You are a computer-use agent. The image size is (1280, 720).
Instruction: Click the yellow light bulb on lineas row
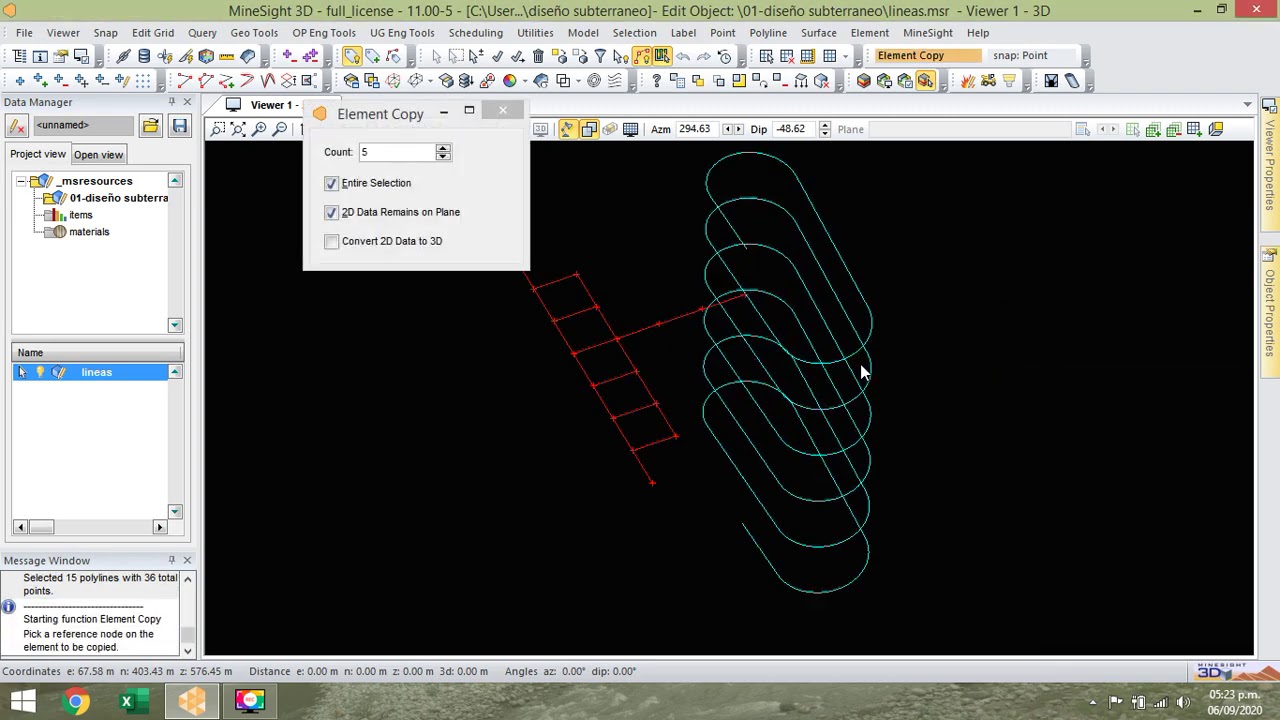click(41, 372)
